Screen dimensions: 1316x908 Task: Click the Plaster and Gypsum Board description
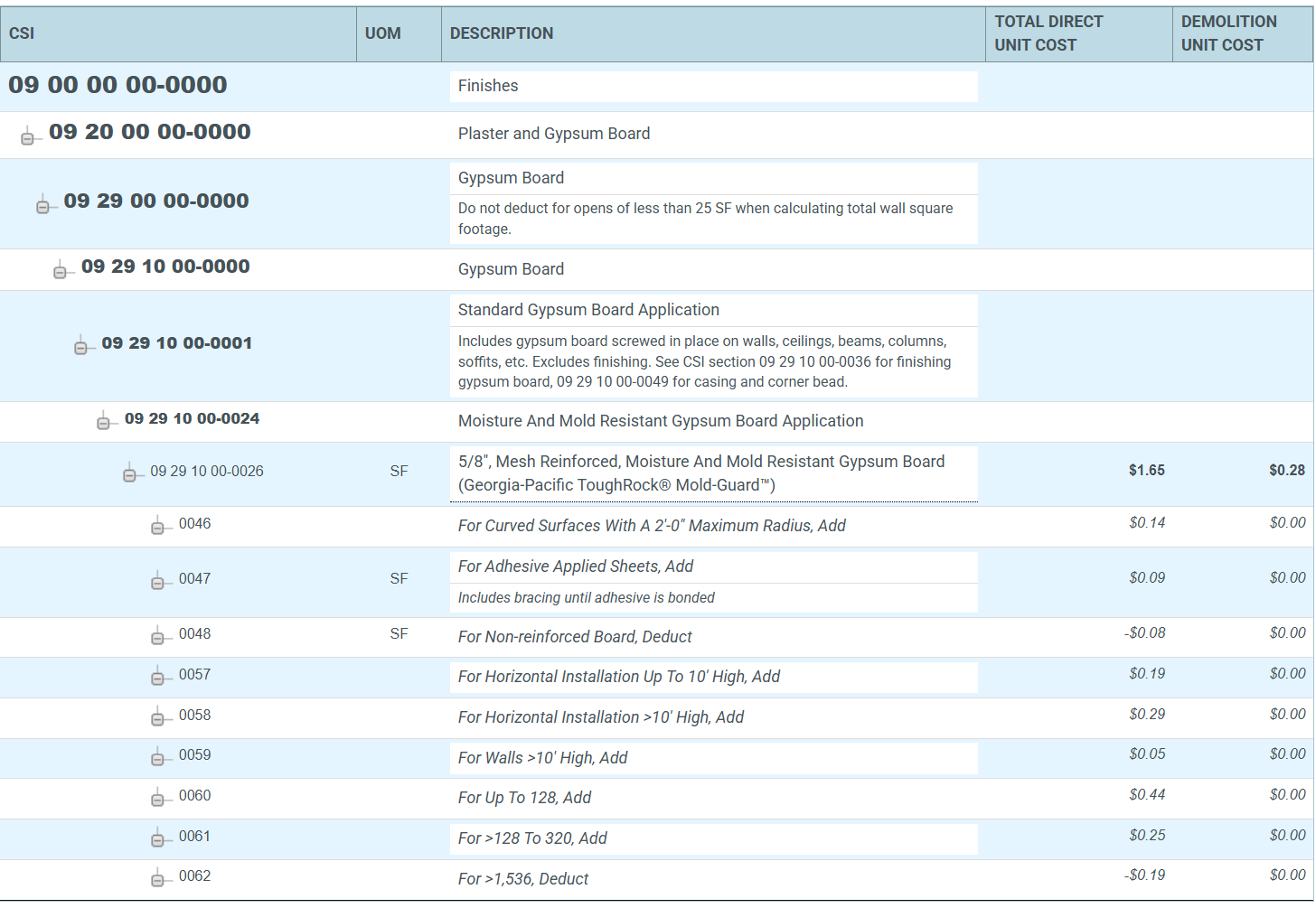pos(554,134)
